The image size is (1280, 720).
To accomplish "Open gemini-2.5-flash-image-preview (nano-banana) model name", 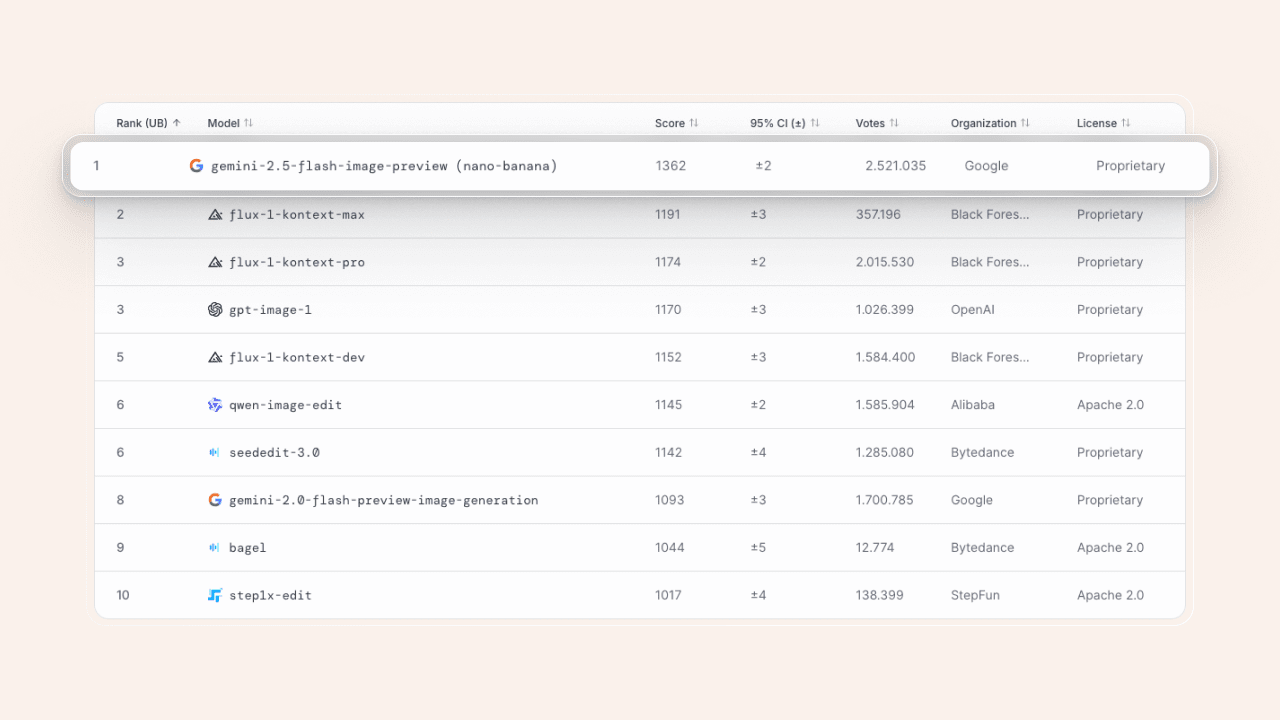I will point(384,166).
